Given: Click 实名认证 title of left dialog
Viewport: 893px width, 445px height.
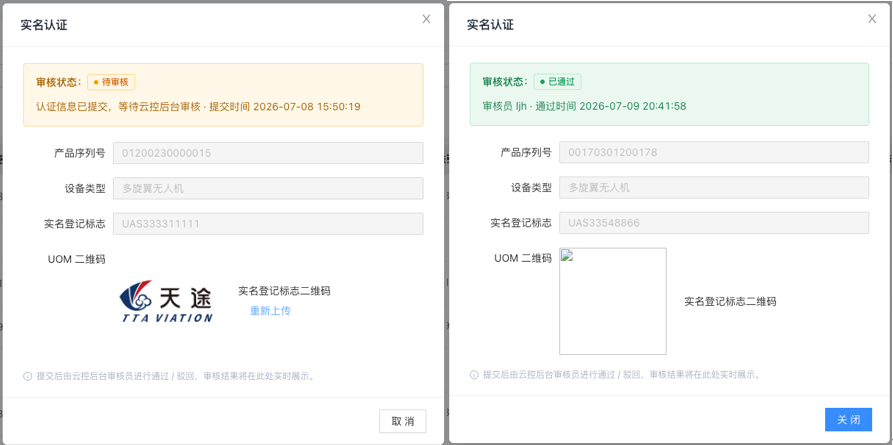Looking at the screenshot, I should tap(44, 26).
